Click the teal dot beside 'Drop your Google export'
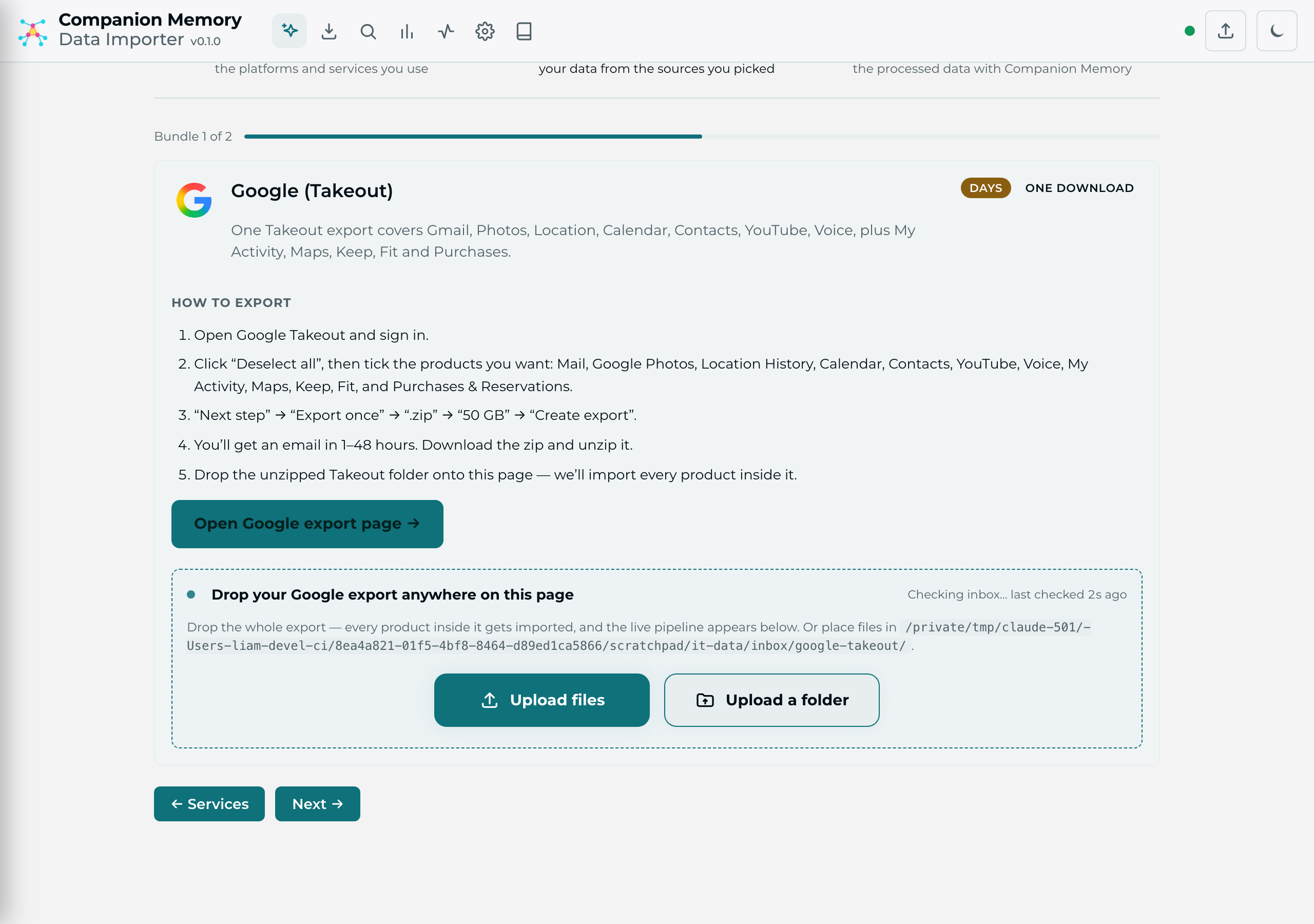The height and width of the screenshot is (924, 1314). pos(191,594)
